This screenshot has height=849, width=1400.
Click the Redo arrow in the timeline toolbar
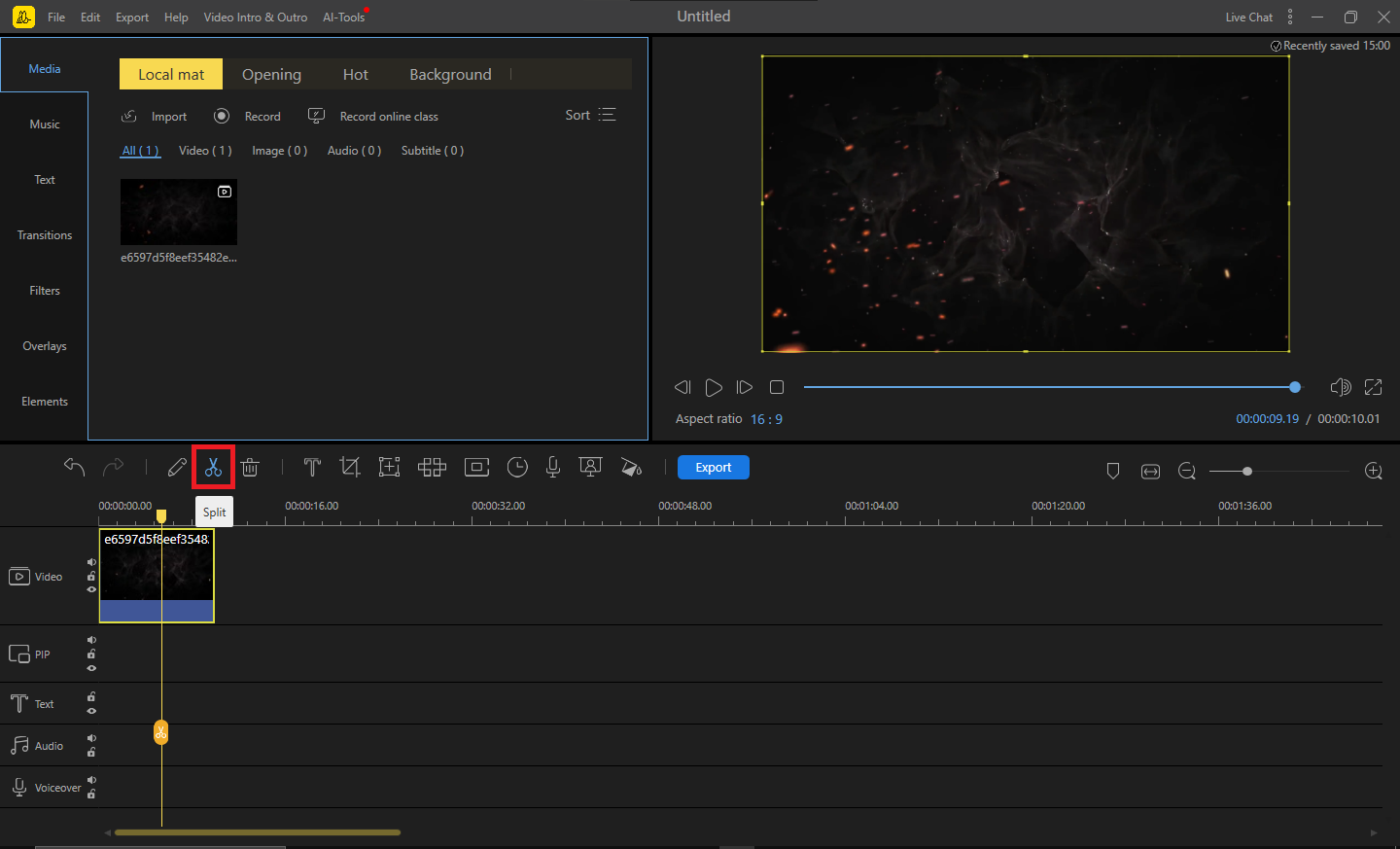point(114,467)
